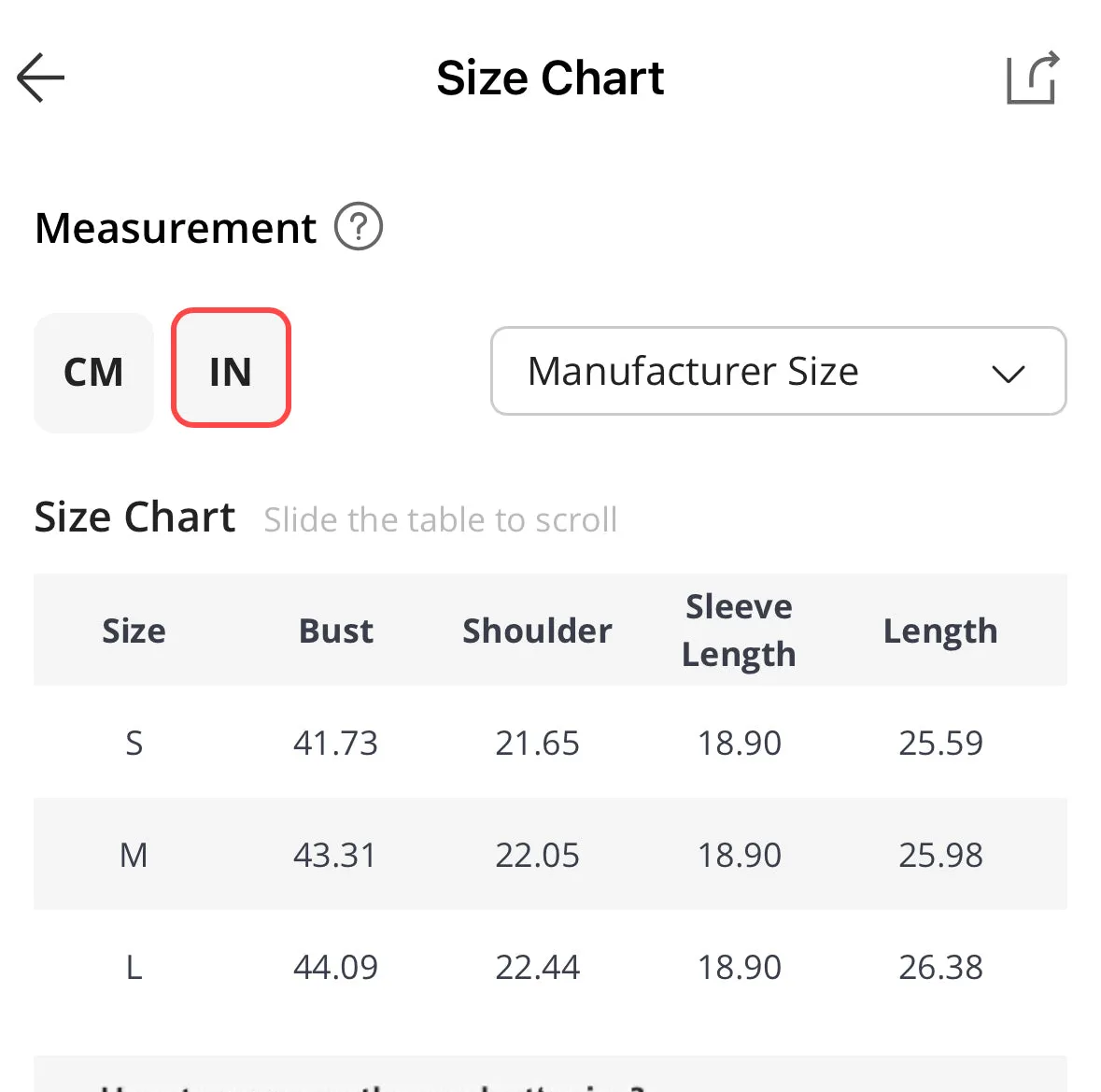Tap the Shoulder column header
This screenshot has height=1092, width=1101.
tap(537, 631)
